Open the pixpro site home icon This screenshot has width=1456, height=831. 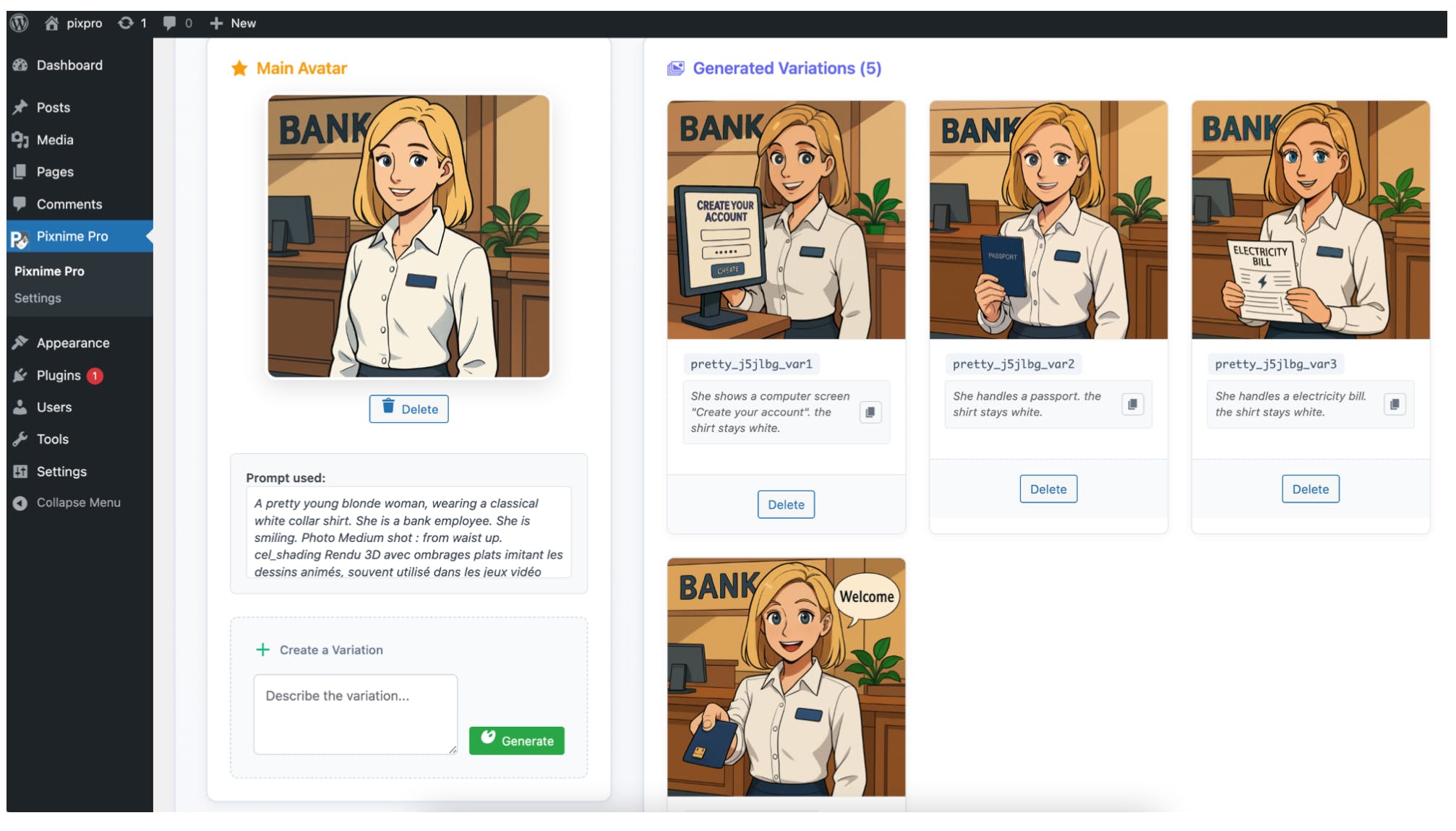coord(52,23)
